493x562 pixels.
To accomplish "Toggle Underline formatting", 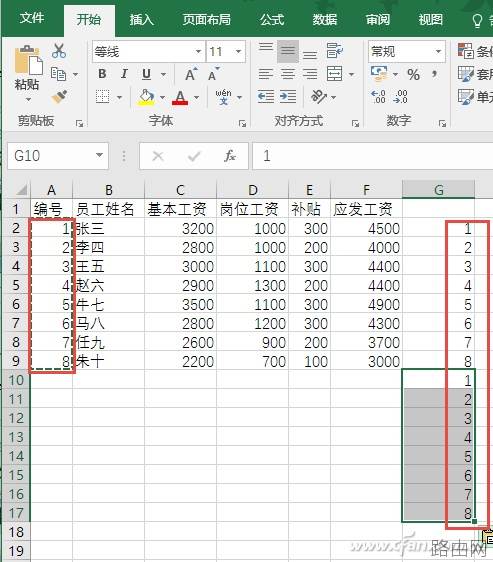I will (x=146, y=74).
